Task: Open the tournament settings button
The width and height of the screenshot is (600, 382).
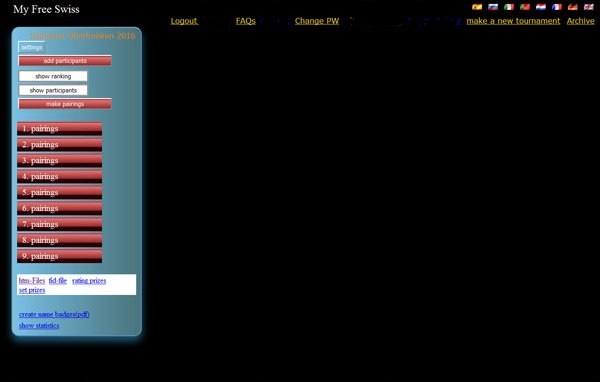Action: pos(32,47)
